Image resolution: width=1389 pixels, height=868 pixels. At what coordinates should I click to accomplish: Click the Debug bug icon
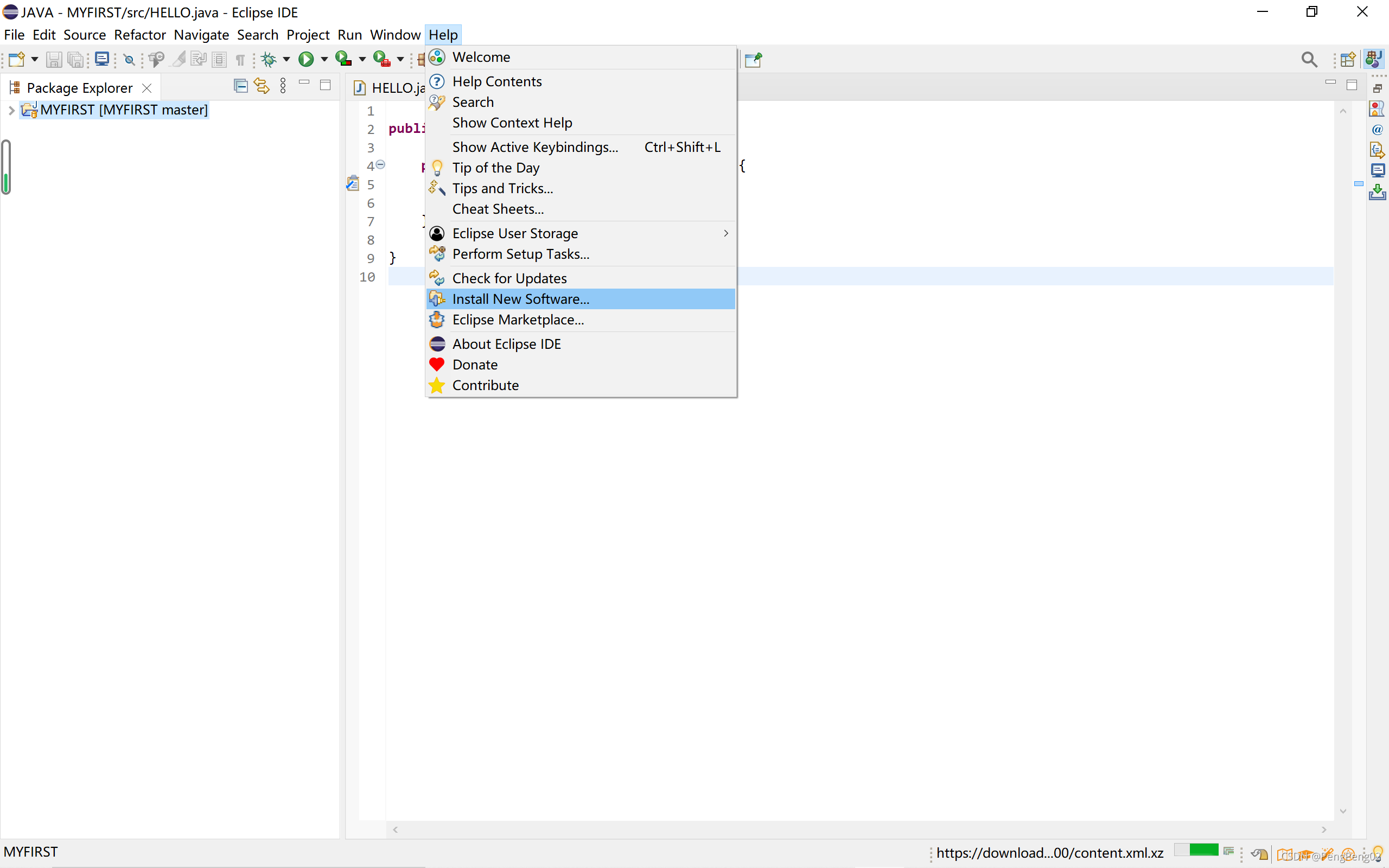[268, 59]
